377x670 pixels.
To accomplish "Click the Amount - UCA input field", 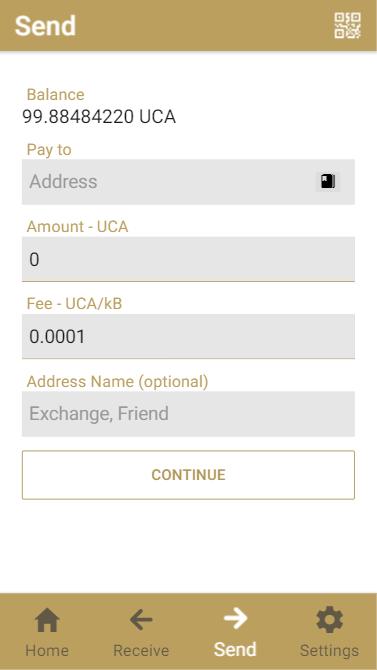I will click(188, 259).
